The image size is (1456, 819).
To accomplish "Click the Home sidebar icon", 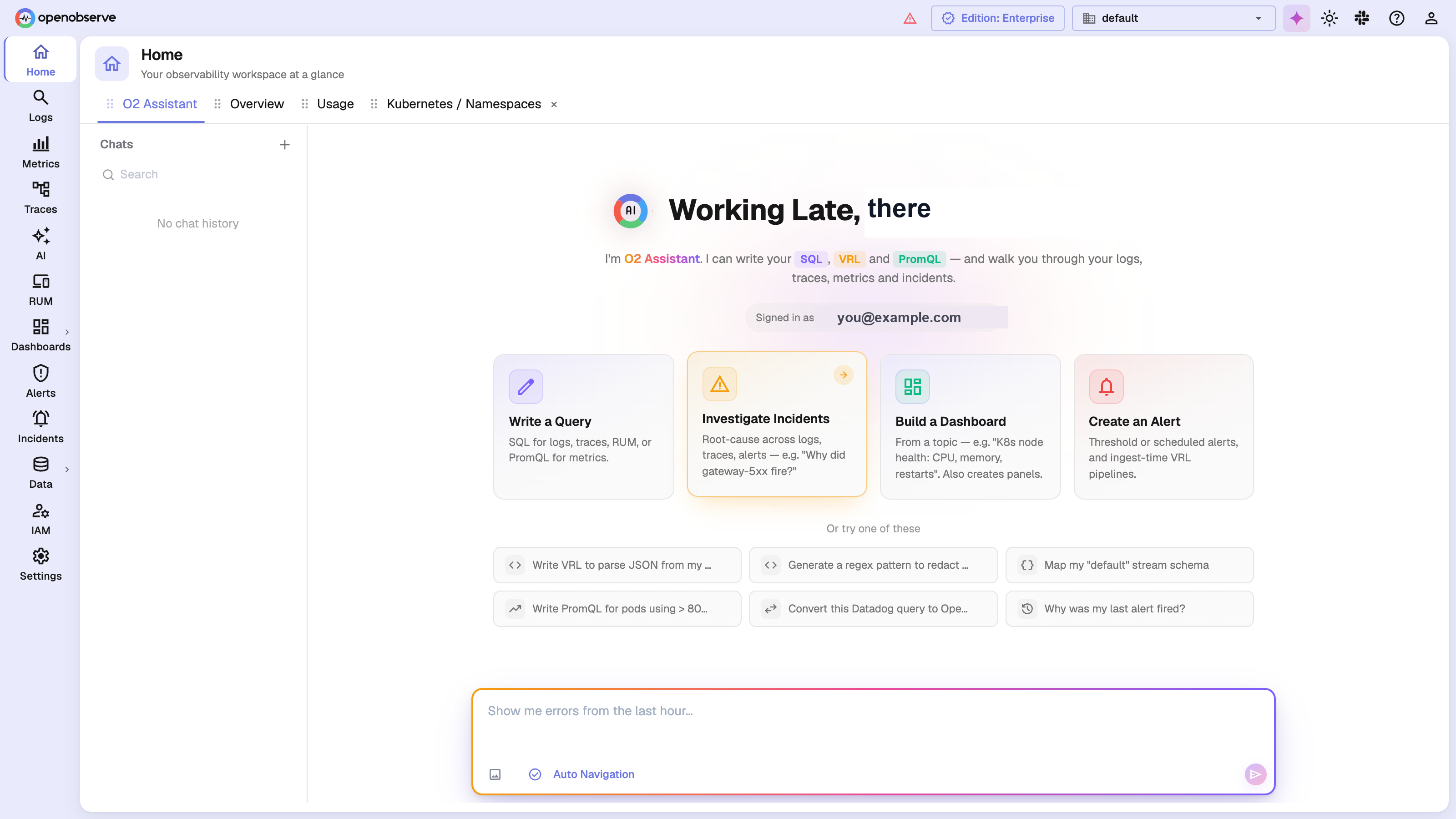I will click(x=40, y=60).
